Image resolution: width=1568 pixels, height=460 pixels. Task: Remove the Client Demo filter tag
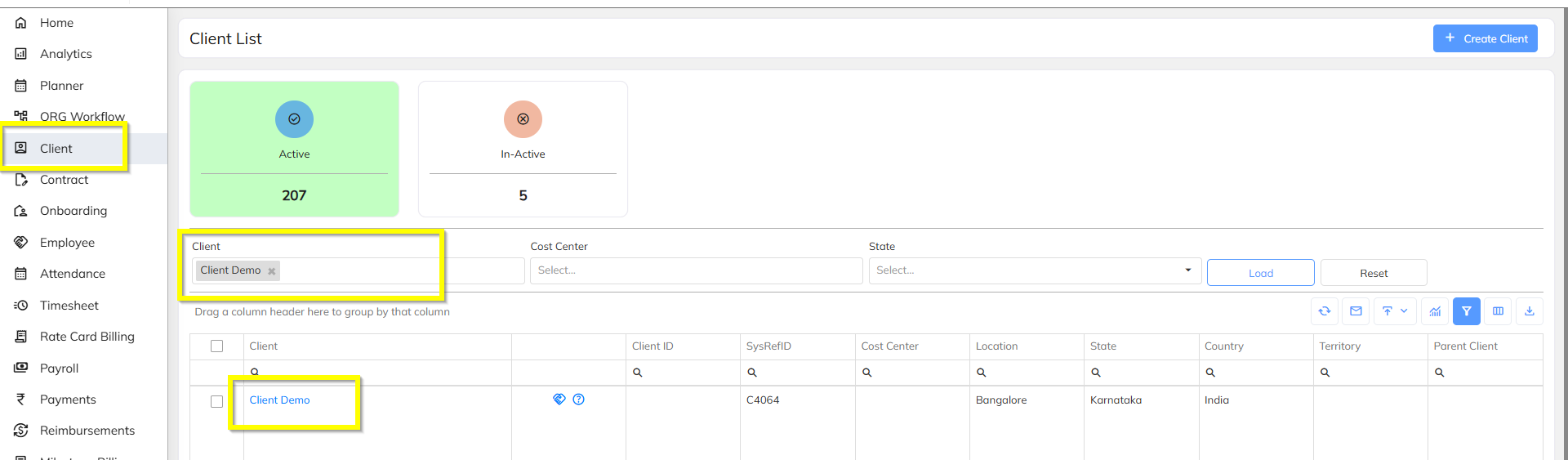pyautogui.click(x=272, y=271)
